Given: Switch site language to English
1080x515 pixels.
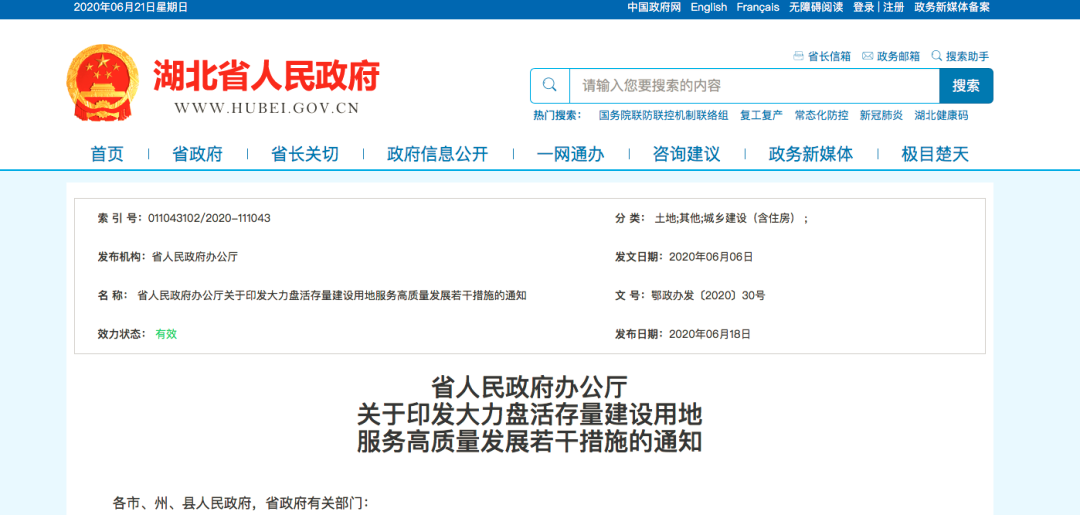Looking at the screenshot, I should (x=708, y=7).
